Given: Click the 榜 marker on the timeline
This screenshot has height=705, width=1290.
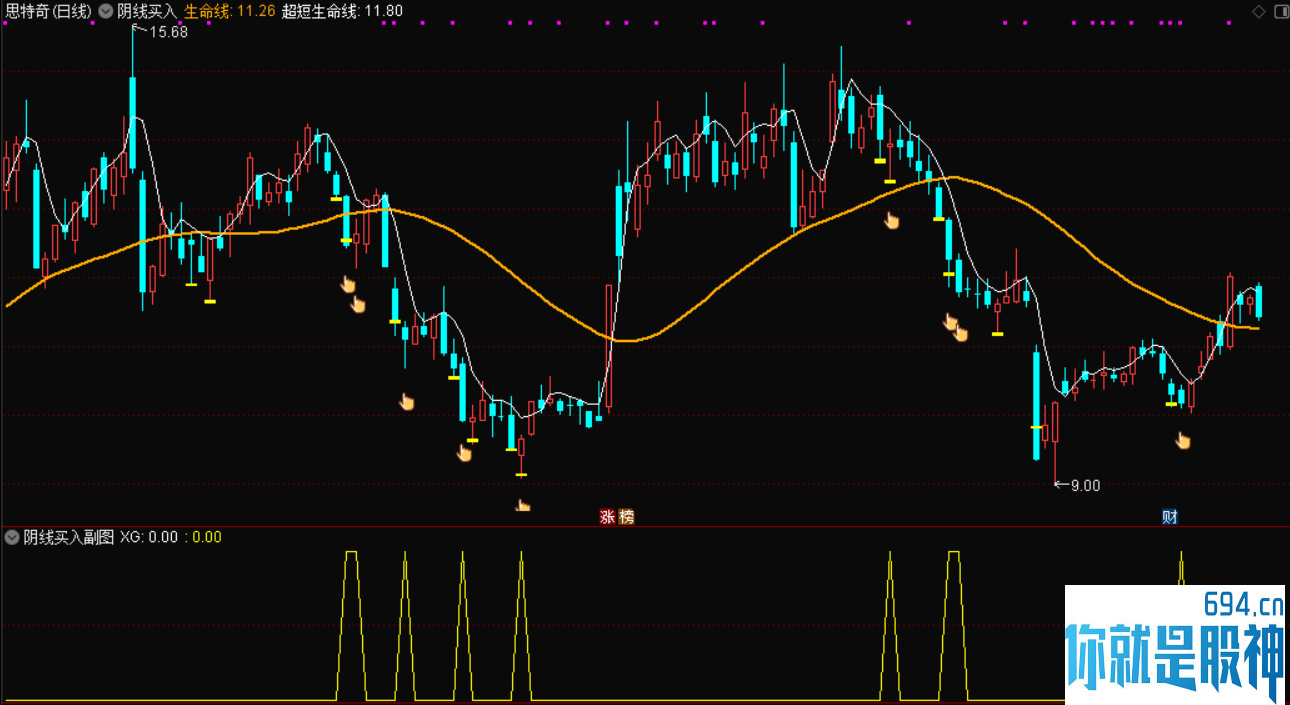Looking at the screenshot, I should [626, 517].
